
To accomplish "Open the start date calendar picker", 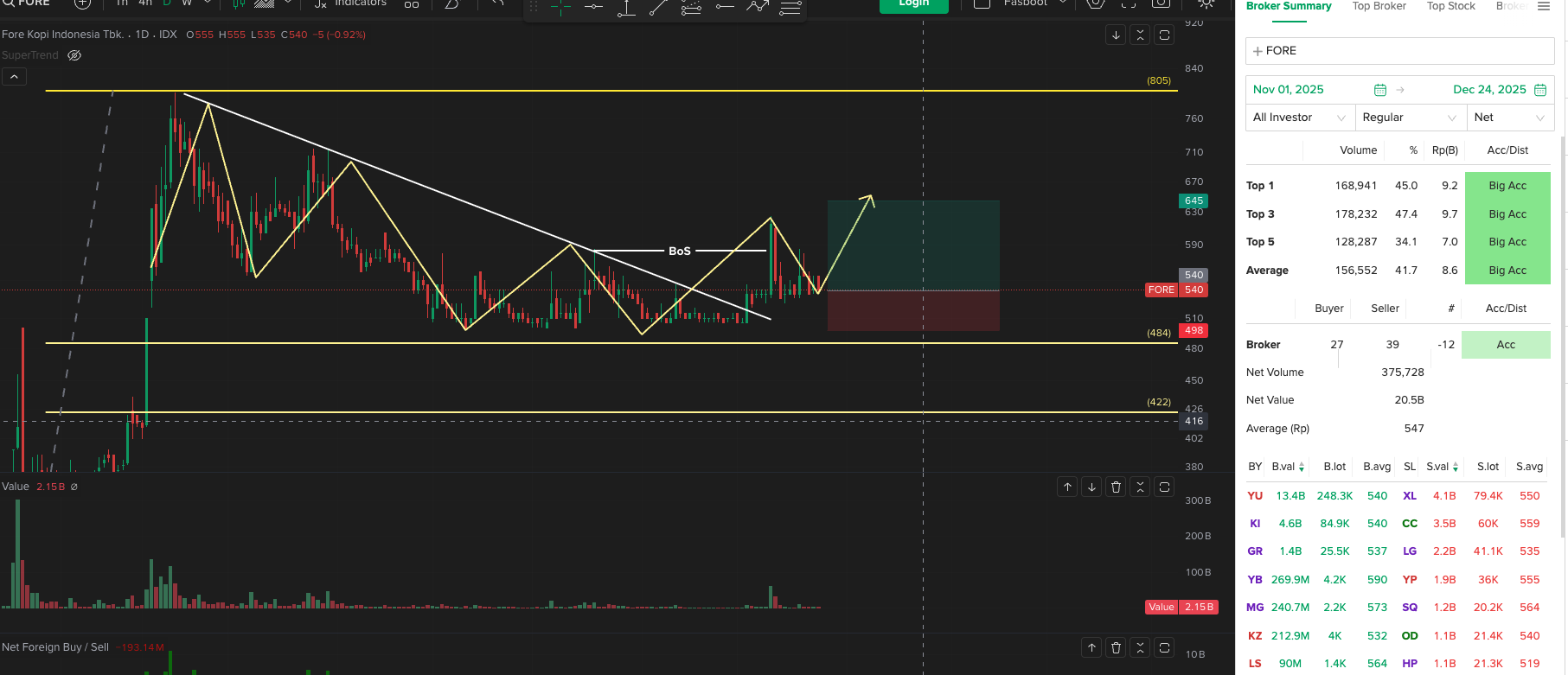I will click(x=1380, y=90).
